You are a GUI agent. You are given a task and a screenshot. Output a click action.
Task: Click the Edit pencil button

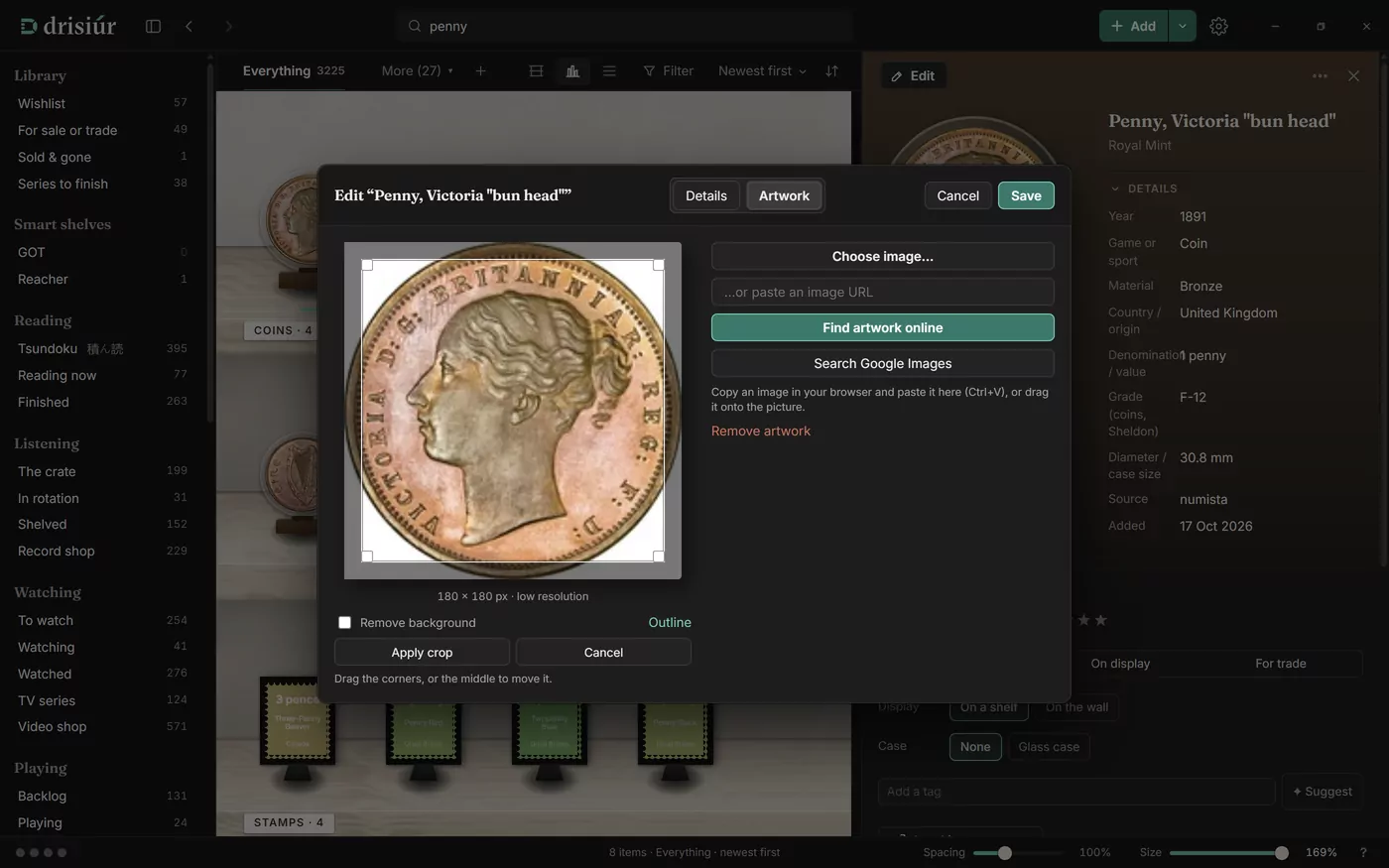tap(913, 75)
